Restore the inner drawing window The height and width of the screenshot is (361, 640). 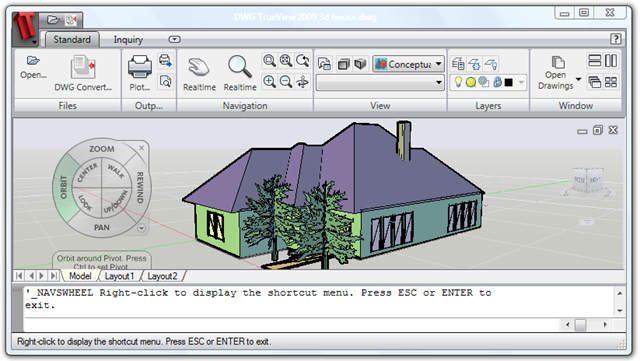(598, 130)
